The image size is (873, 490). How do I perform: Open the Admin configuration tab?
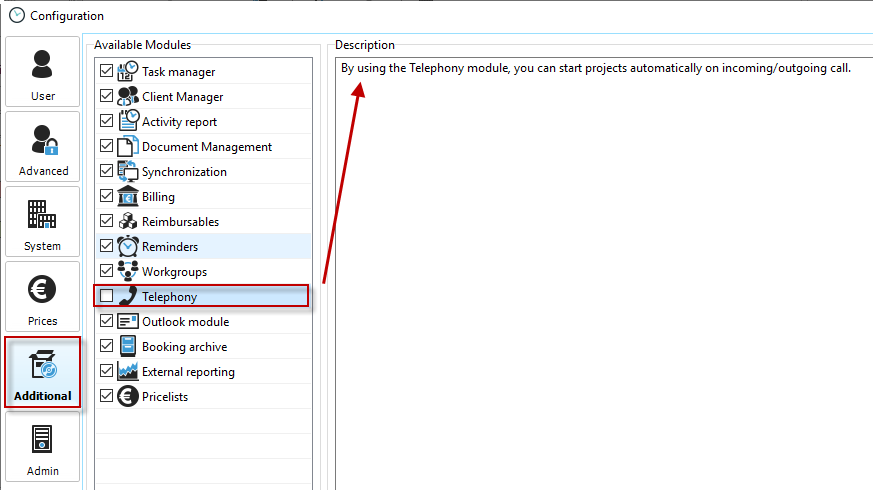coord(43,447)
